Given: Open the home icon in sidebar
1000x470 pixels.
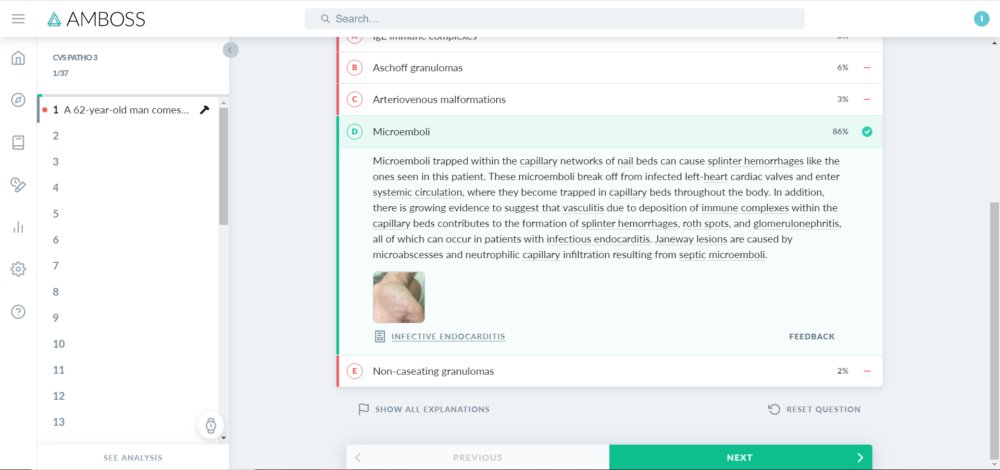Looking at the screenshot, I should pyautogui.click(x=18, y=58).
